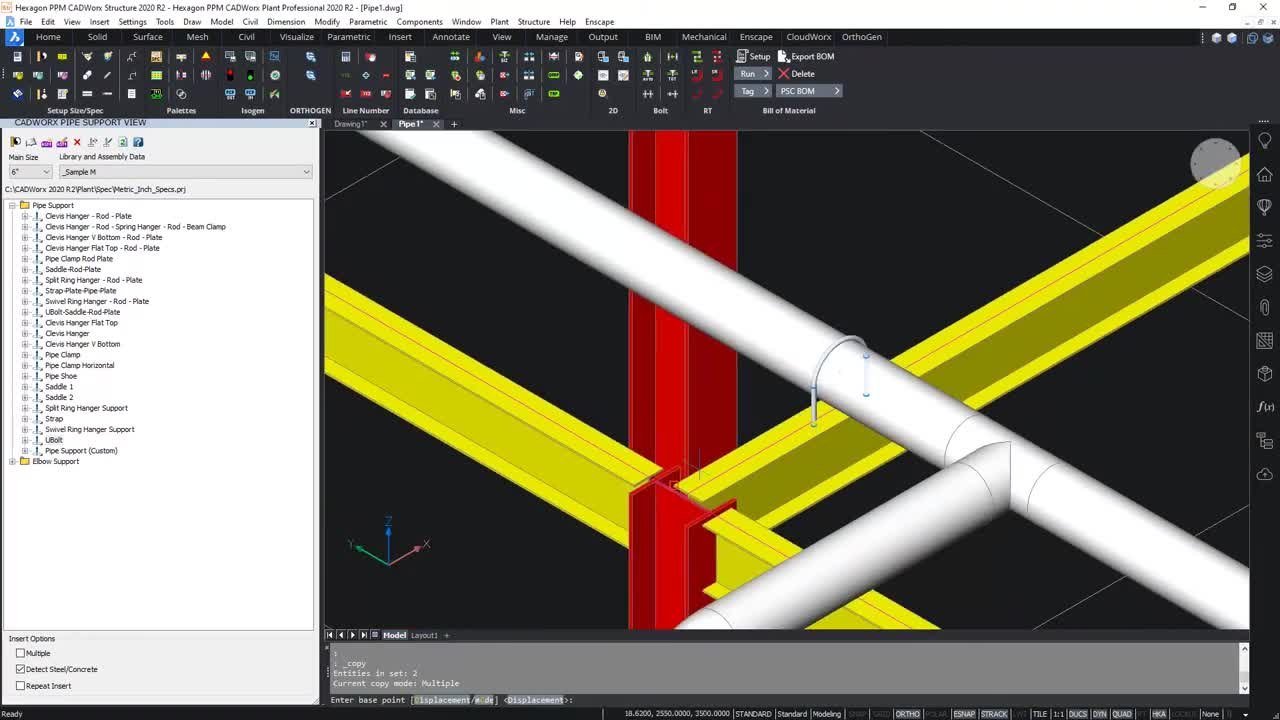
Task: Click the application logo button at top left
Action: [14, 37]
